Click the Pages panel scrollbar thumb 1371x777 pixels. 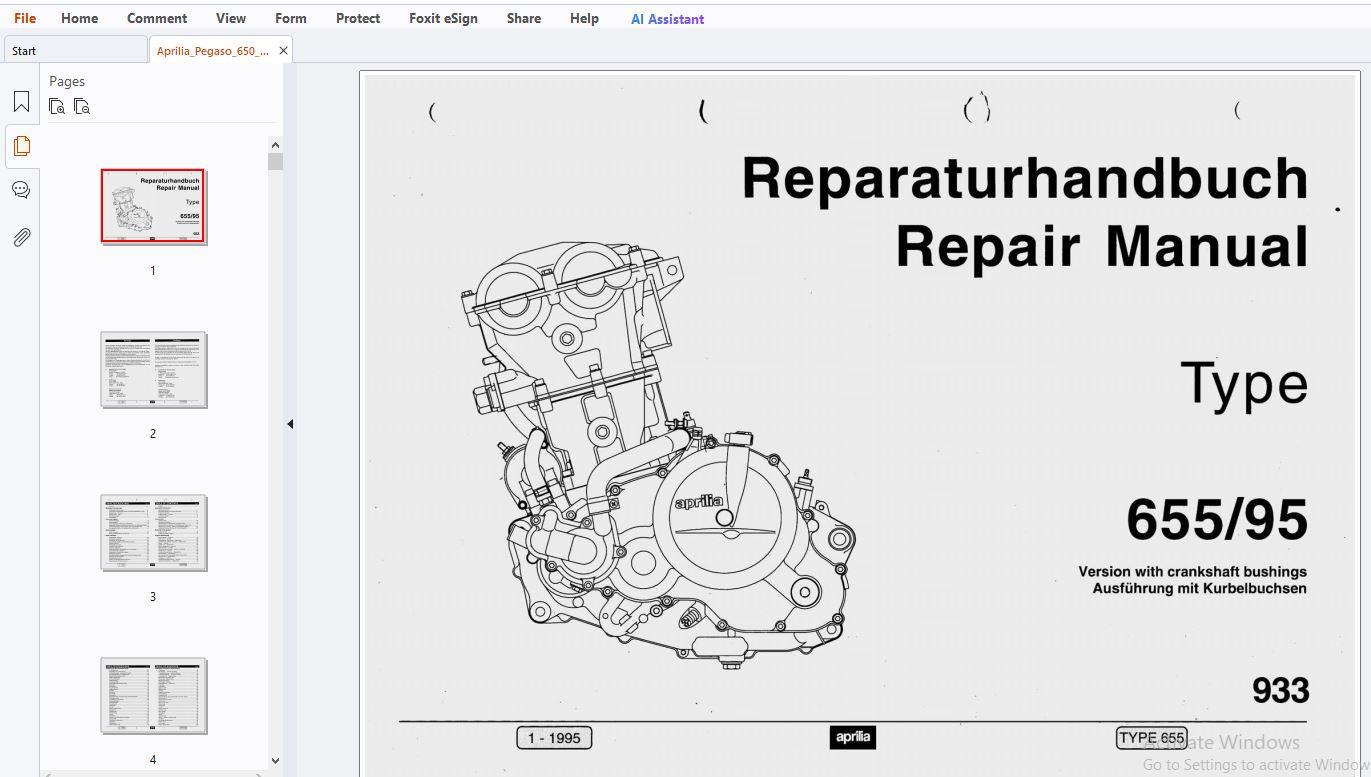tap(275, 162)
